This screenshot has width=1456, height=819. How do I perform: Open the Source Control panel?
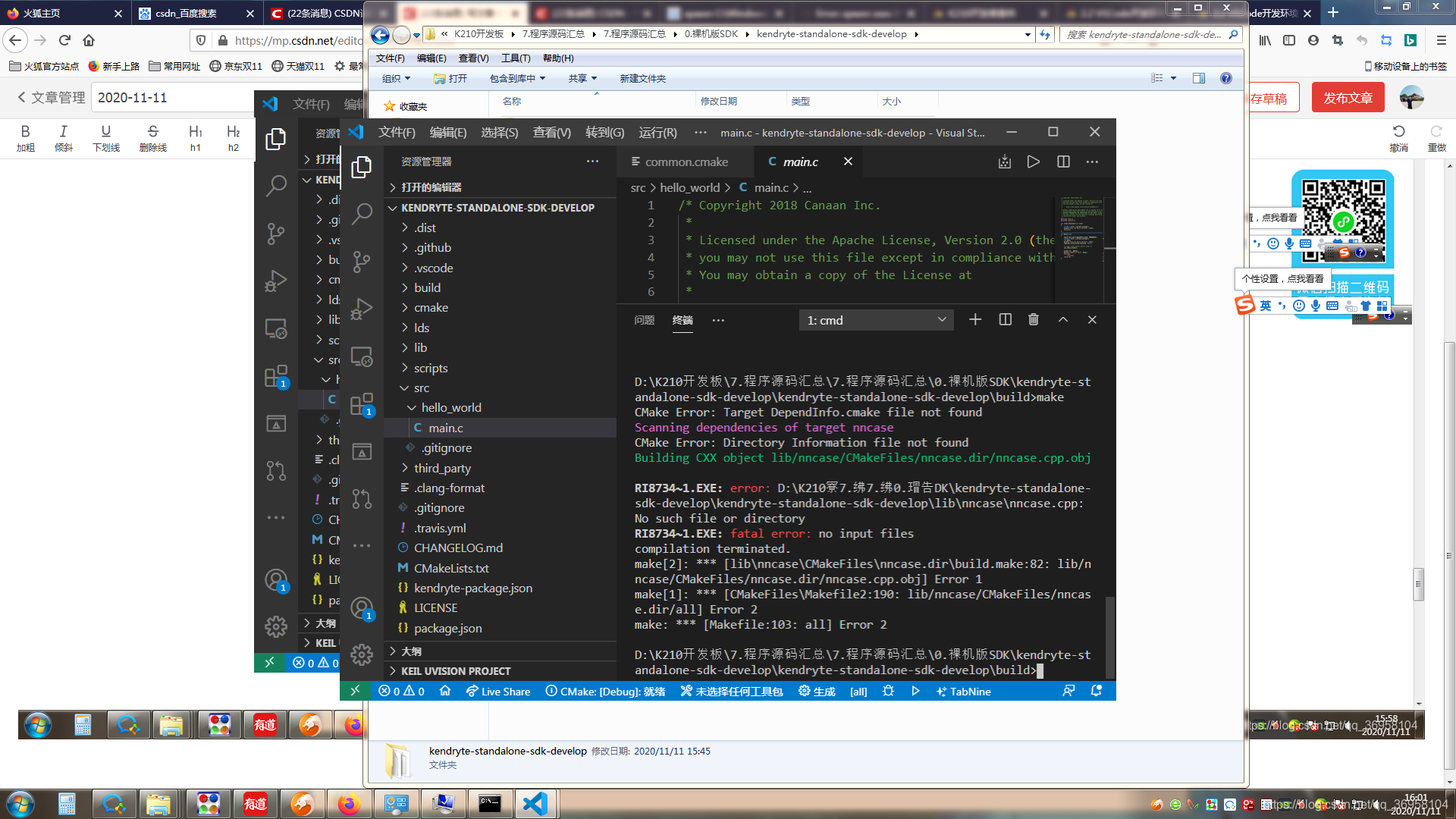(362, 262)
